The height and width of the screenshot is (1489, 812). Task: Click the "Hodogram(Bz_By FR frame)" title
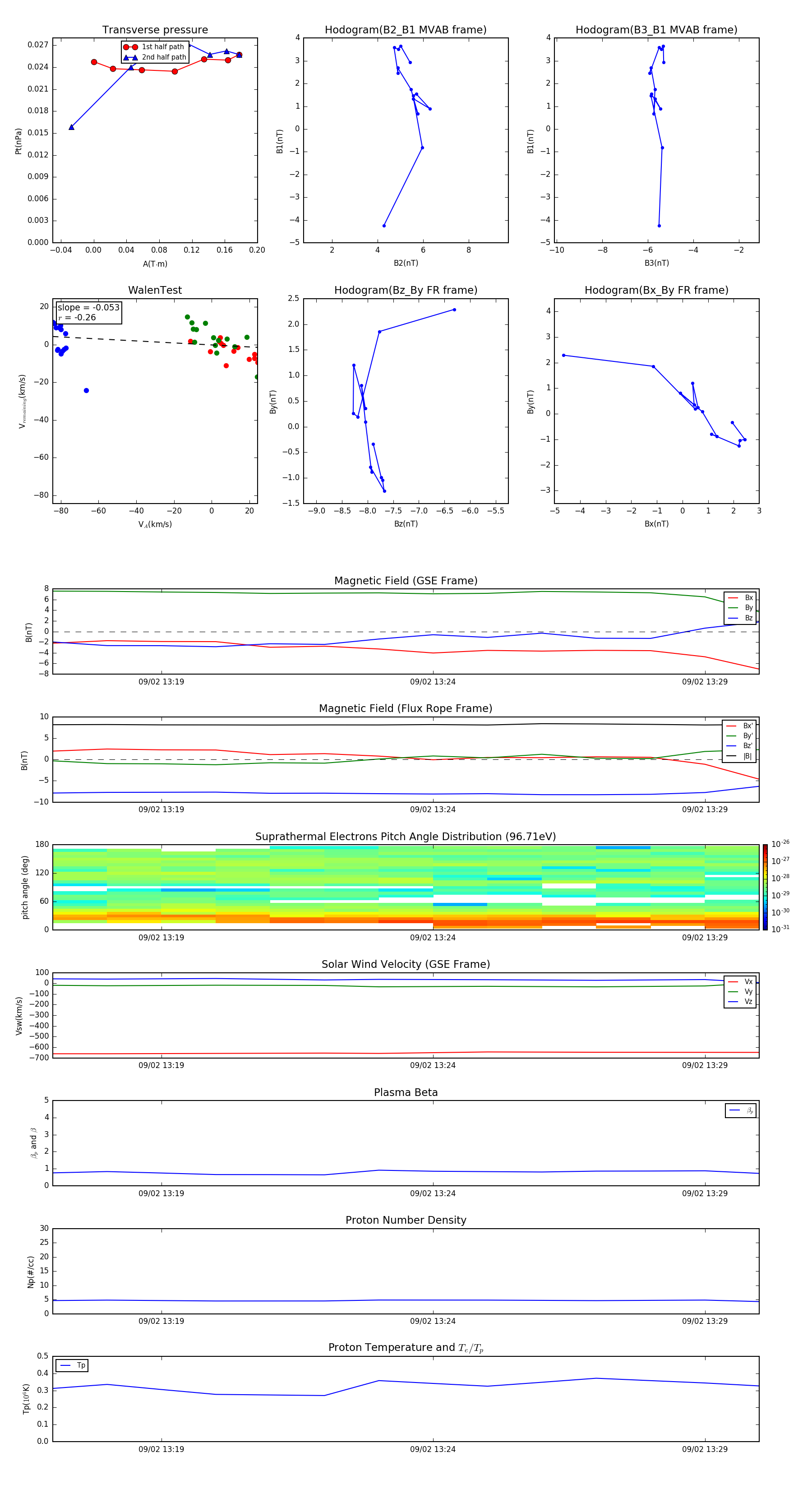pyautogui.click(x=406, y=290)
